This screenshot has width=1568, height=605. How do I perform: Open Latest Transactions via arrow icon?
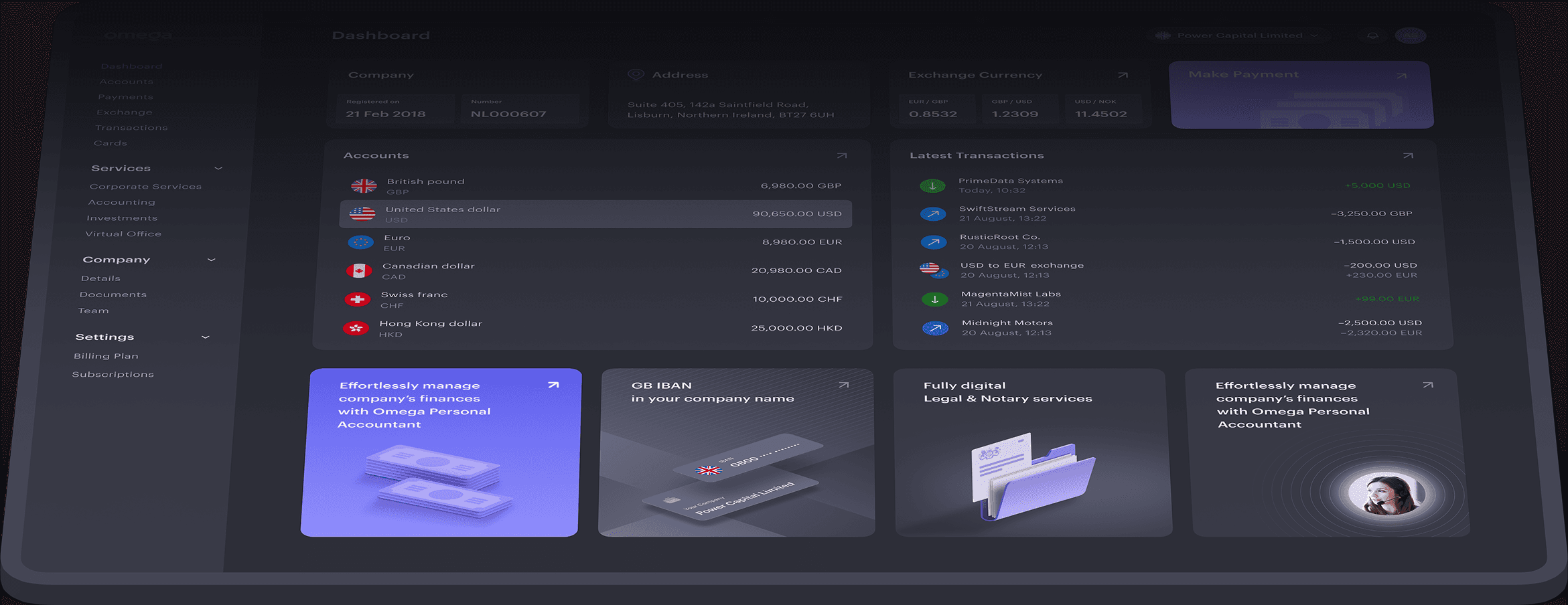[1408, 156]
